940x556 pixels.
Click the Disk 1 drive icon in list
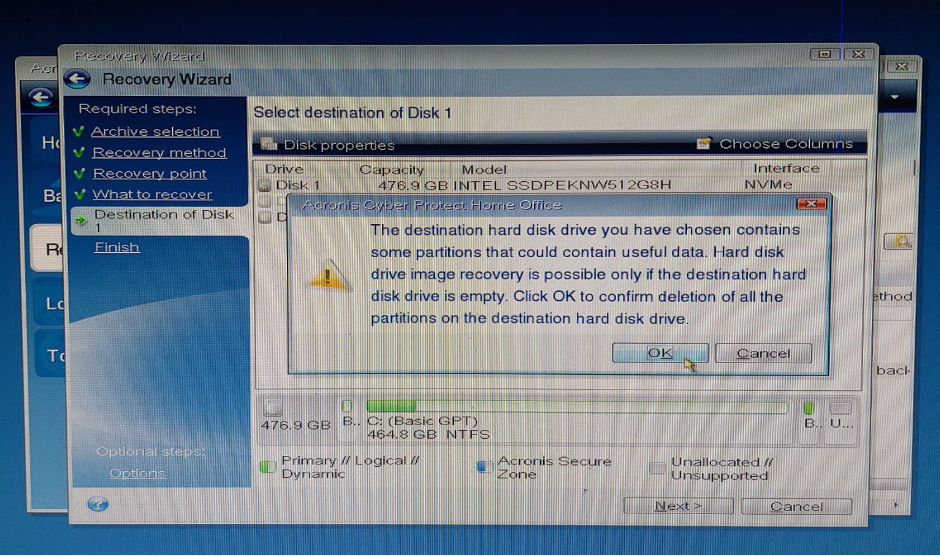click(265, 185)
